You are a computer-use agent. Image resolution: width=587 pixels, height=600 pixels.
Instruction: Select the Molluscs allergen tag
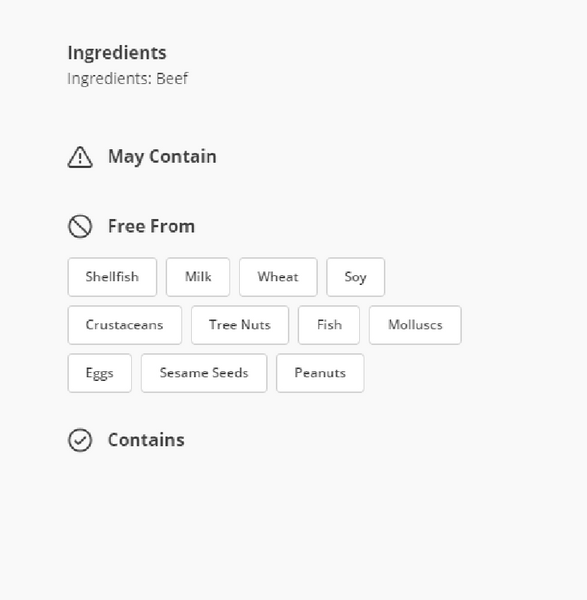point(415,325)
